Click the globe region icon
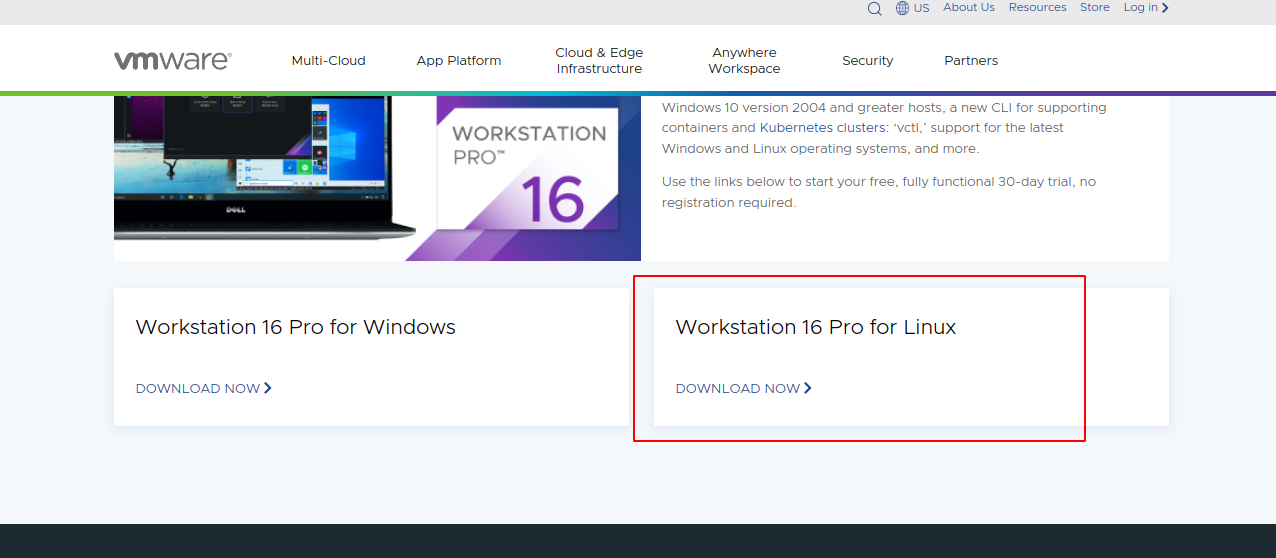 pos(902,8)
